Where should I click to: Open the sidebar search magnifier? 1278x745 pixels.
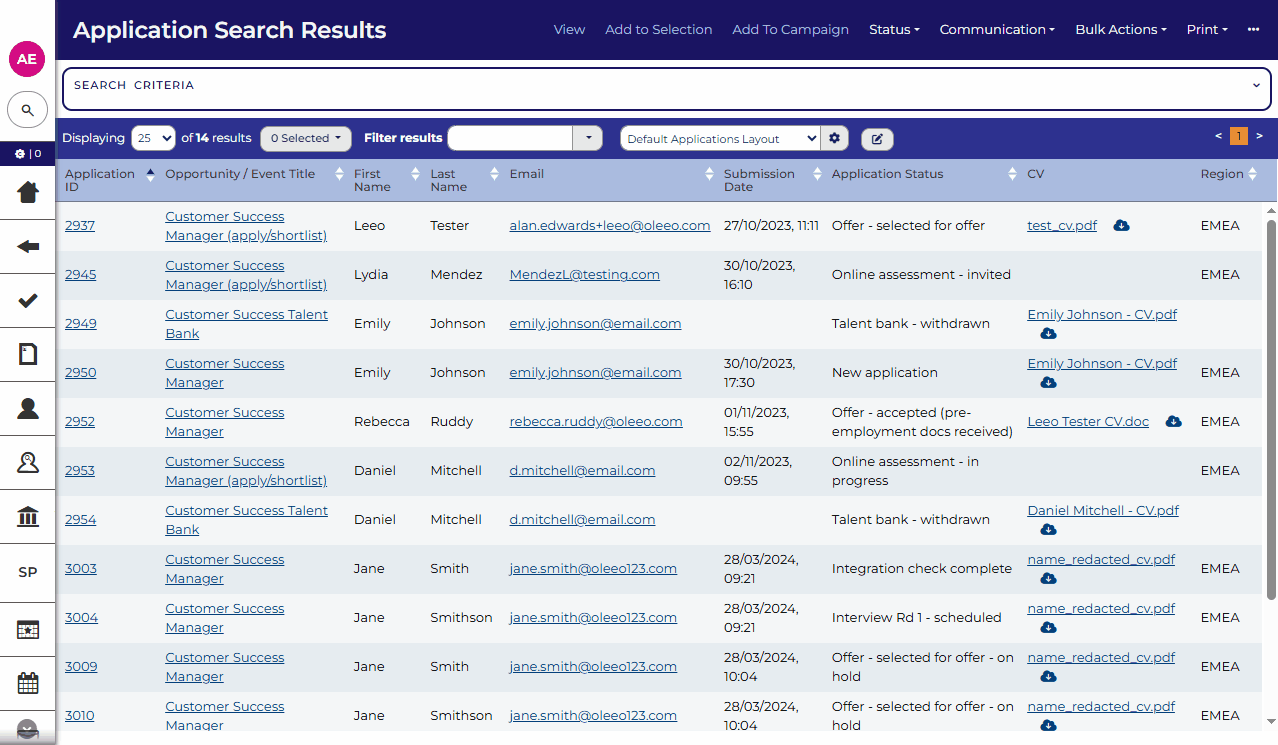pyautogui.click(x=27, y=110)
